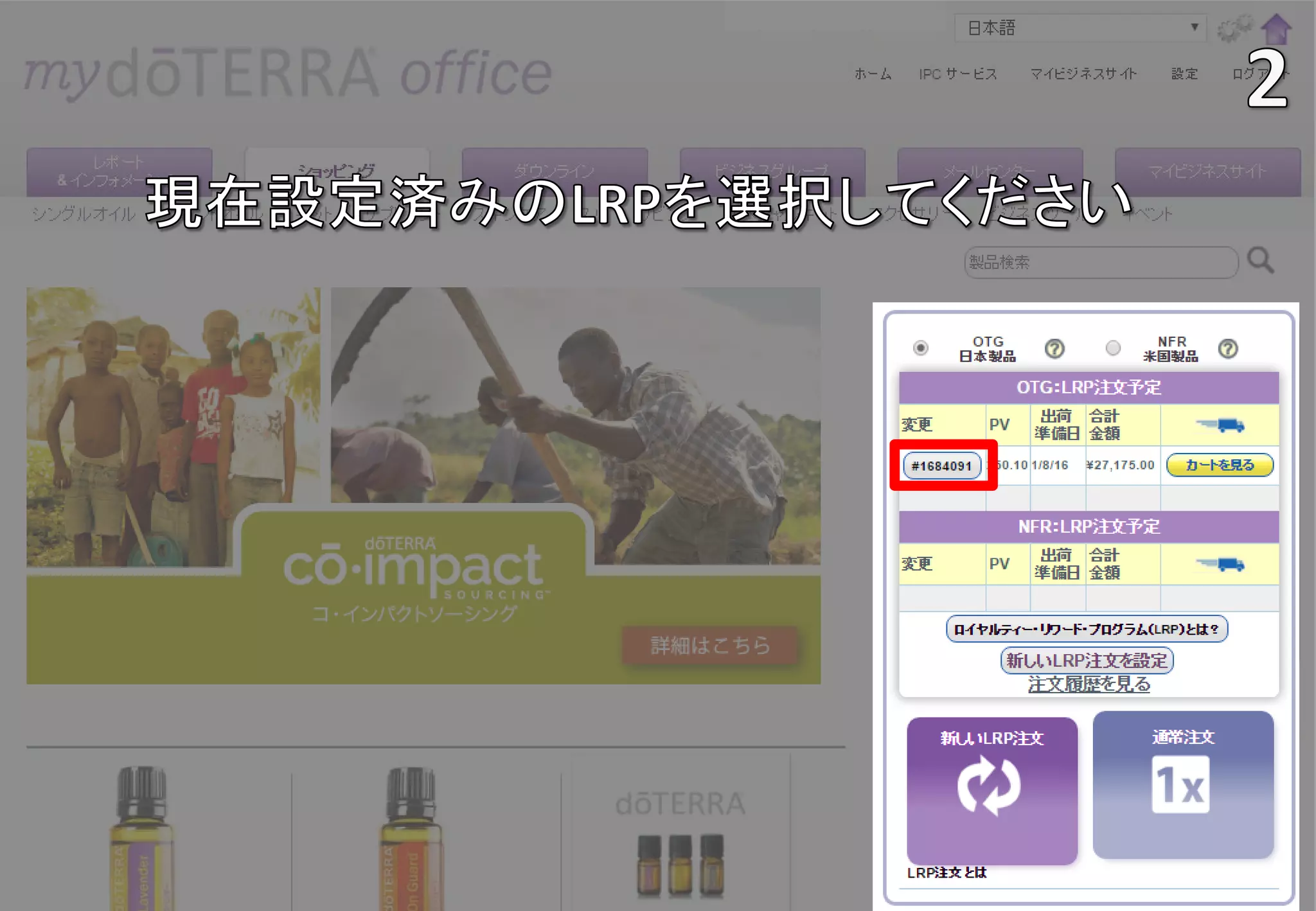Click the purple home icon
1316x911 pixels.
(1276, 28)
